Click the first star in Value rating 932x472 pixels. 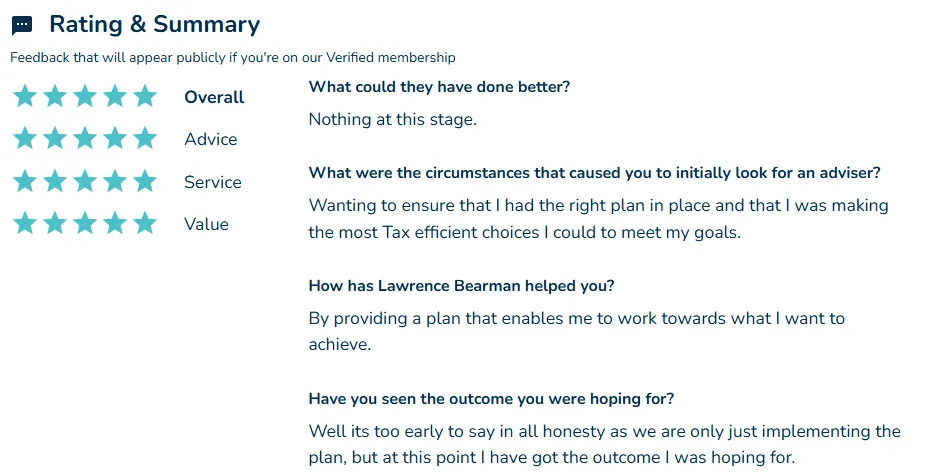tap(25, 224)
